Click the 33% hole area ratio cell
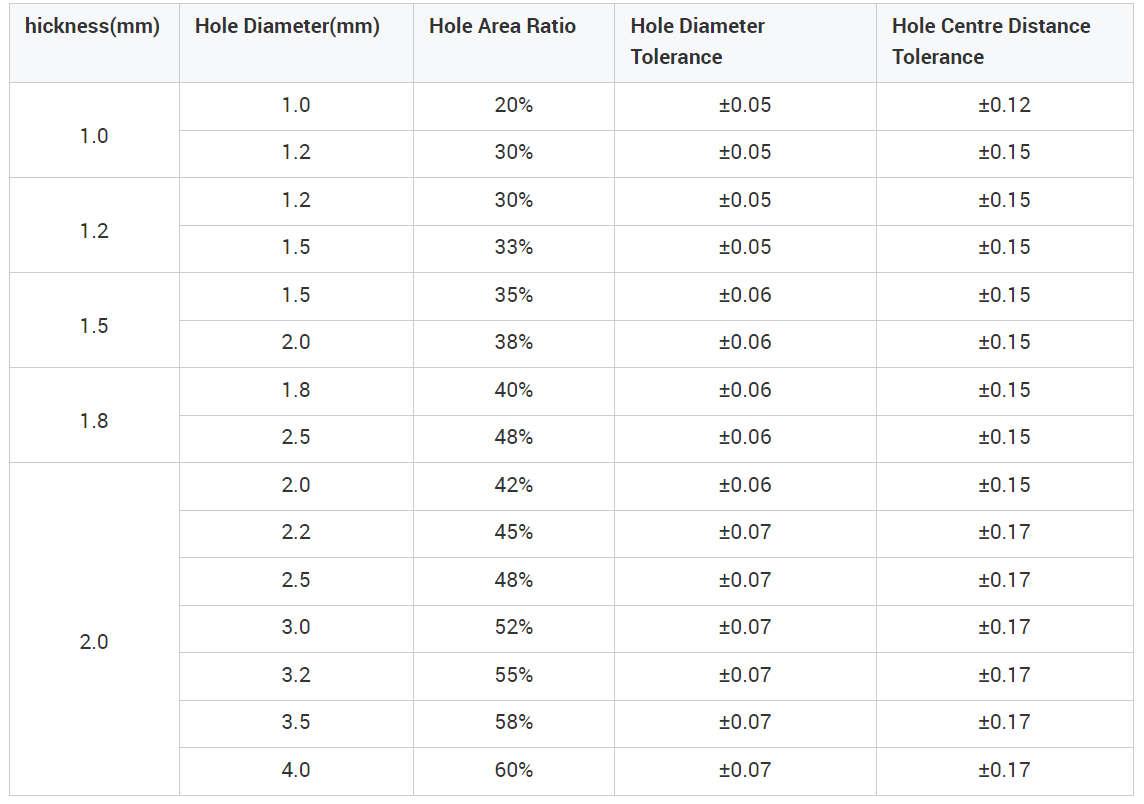1144x804 pixels. 514,249
